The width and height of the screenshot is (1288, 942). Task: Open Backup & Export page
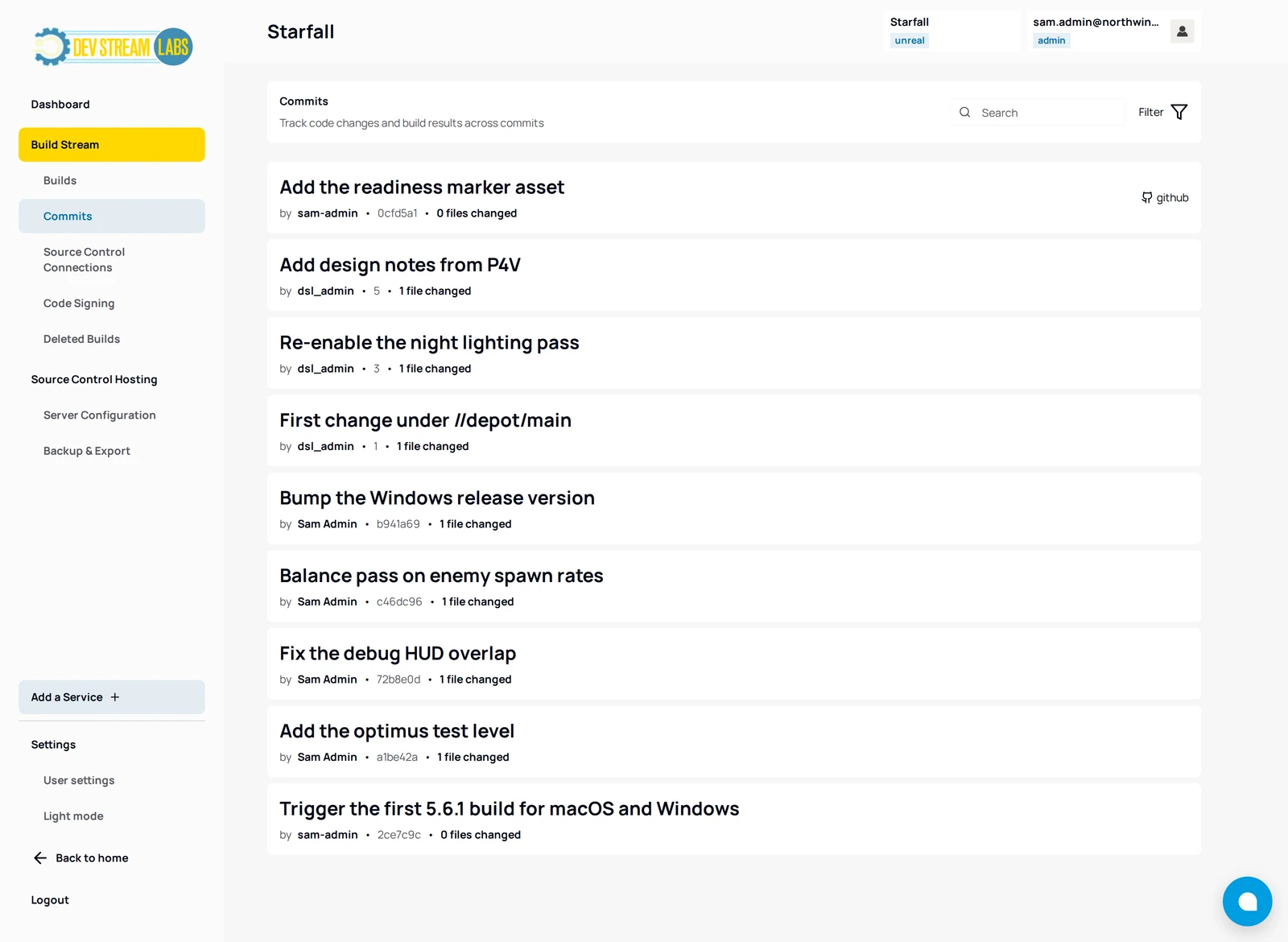(x=87, y=451)
